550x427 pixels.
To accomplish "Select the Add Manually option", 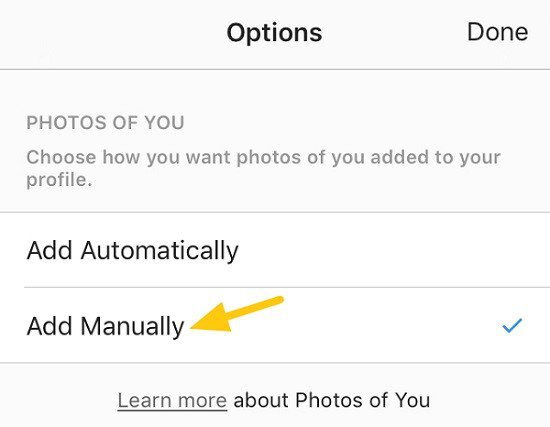I will coord(275,325).
